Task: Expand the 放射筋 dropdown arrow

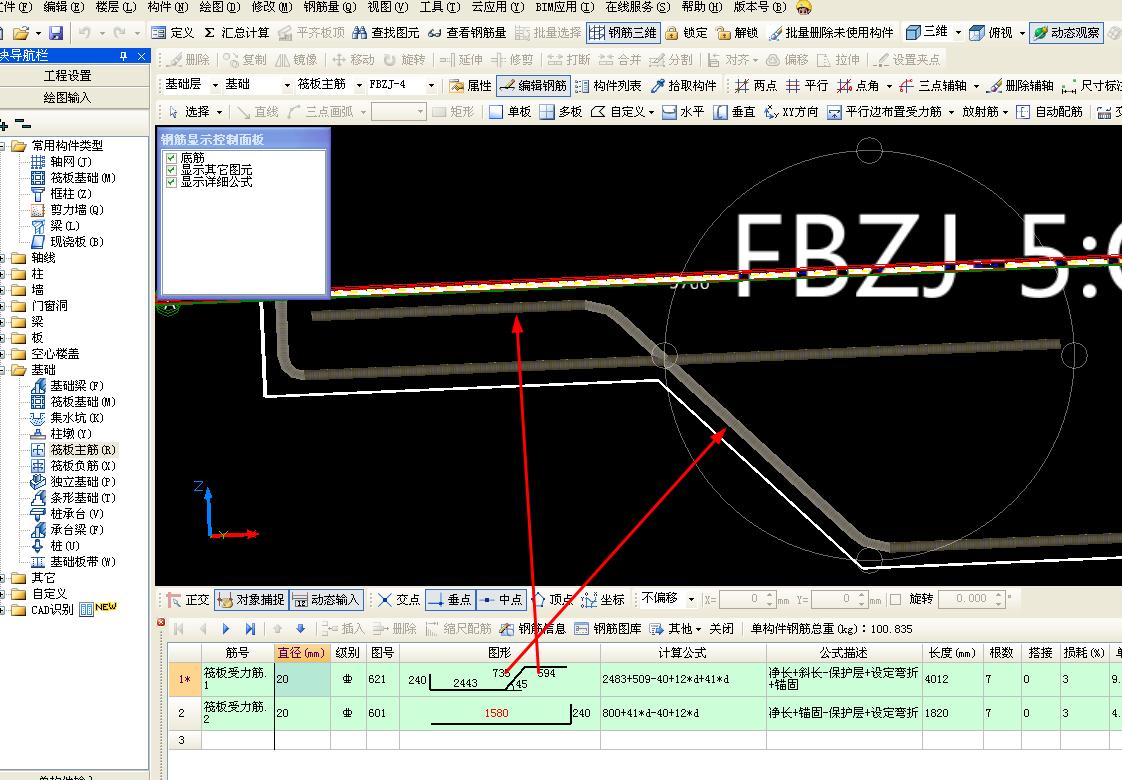Action: 1005,112
